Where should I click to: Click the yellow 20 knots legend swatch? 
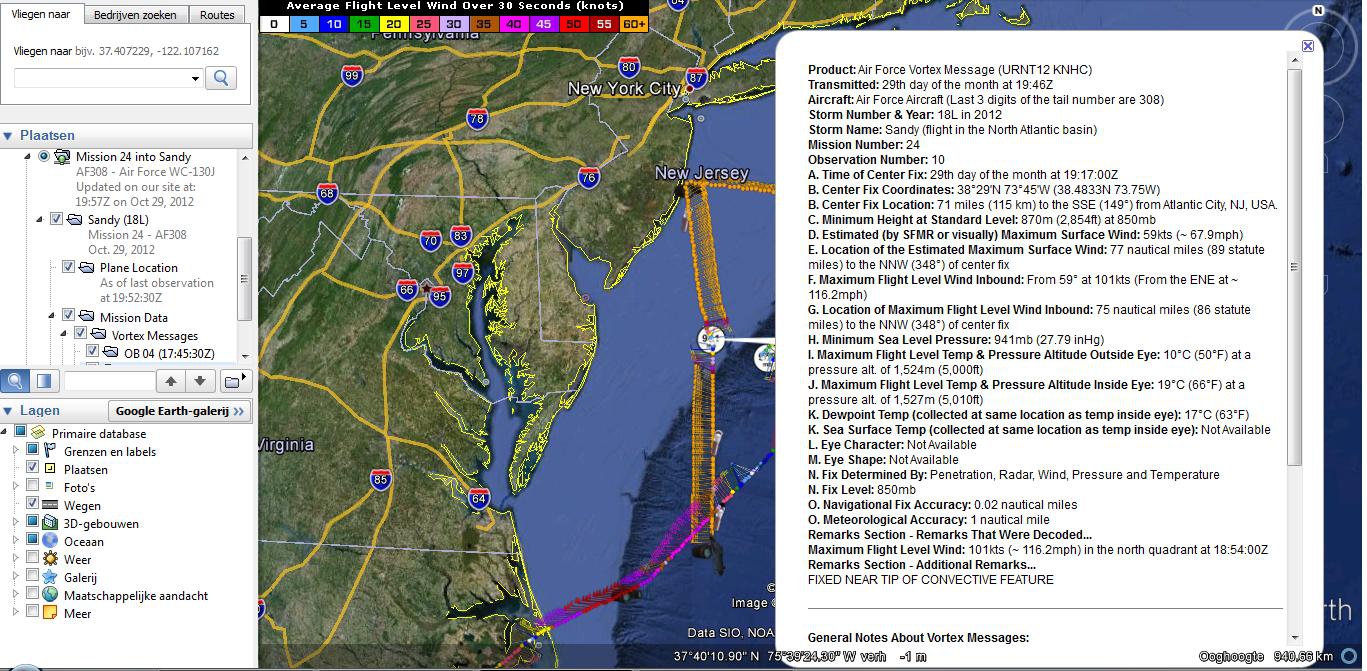pos(395,23)
